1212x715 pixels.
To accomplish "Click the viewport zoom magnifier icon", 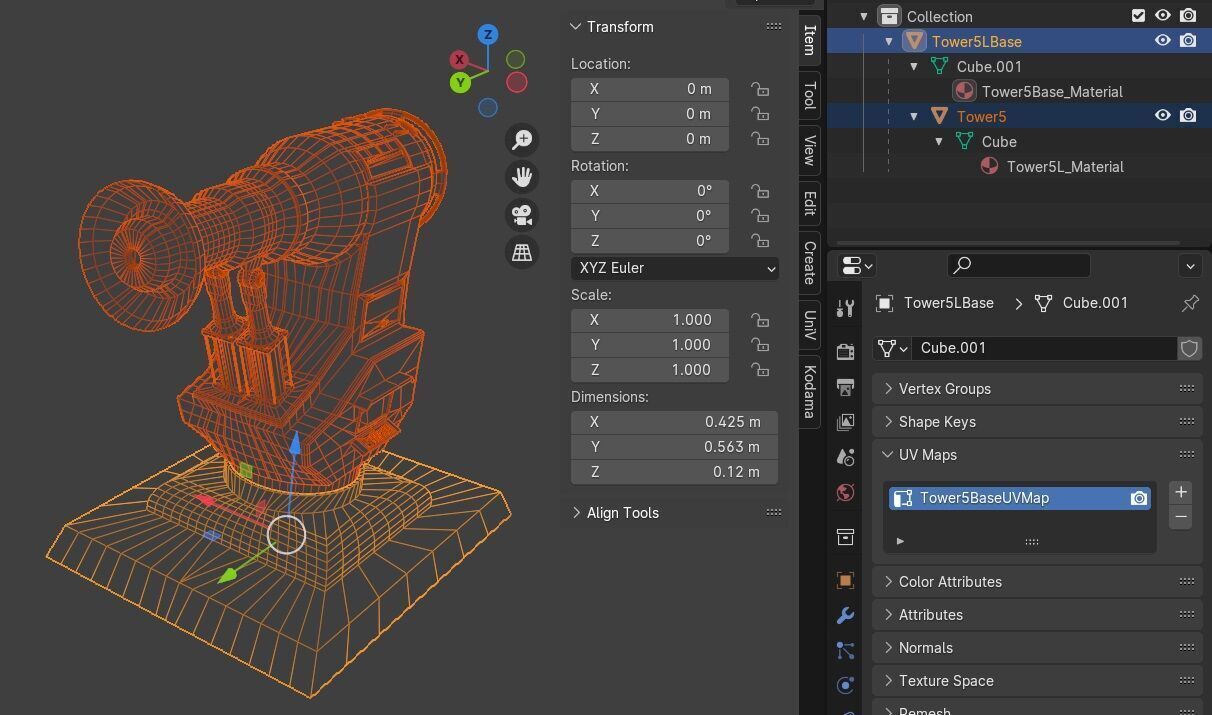I will [522, 139].
